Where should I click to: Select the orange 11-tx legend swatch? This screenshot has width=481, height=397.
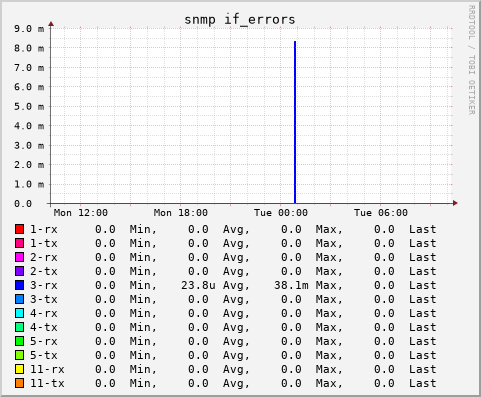(x=19, y=383)
